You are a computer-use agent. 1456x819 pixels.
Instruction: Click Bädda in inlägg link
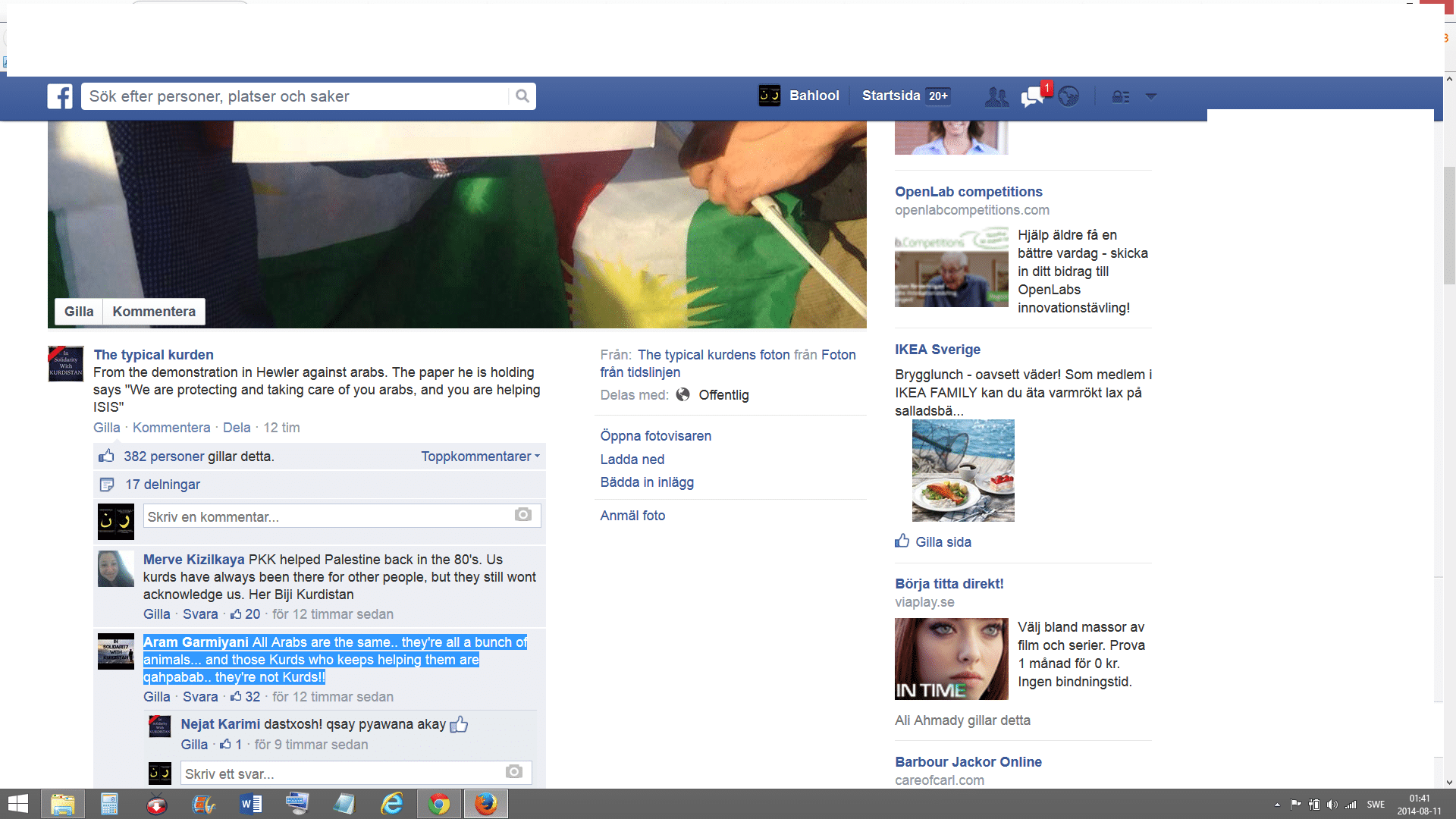pyautogui.click(x=647, y=482)
